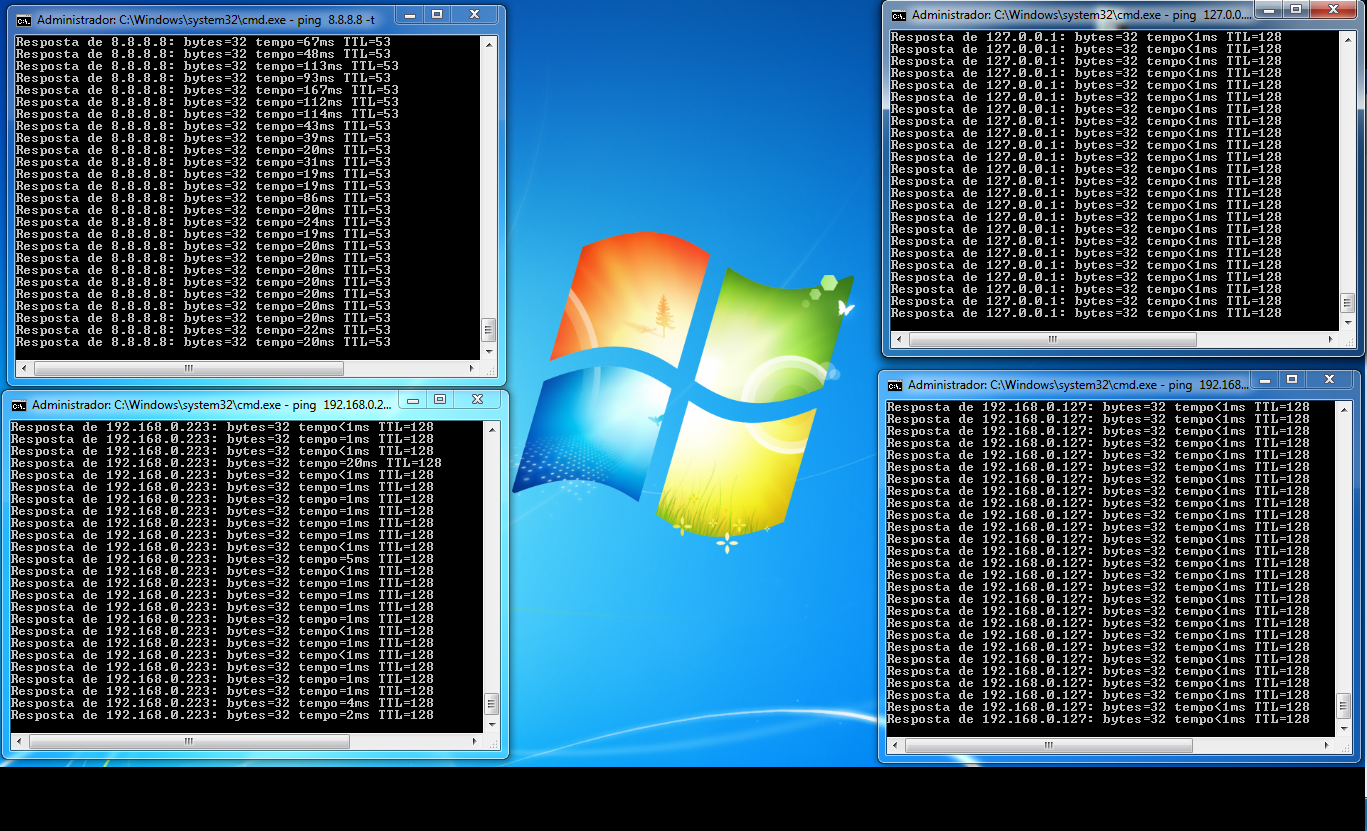
Task: Click the horizontal scrollbar thumb in the 8.8.8.8 window
Action: (x=188, y=369)
